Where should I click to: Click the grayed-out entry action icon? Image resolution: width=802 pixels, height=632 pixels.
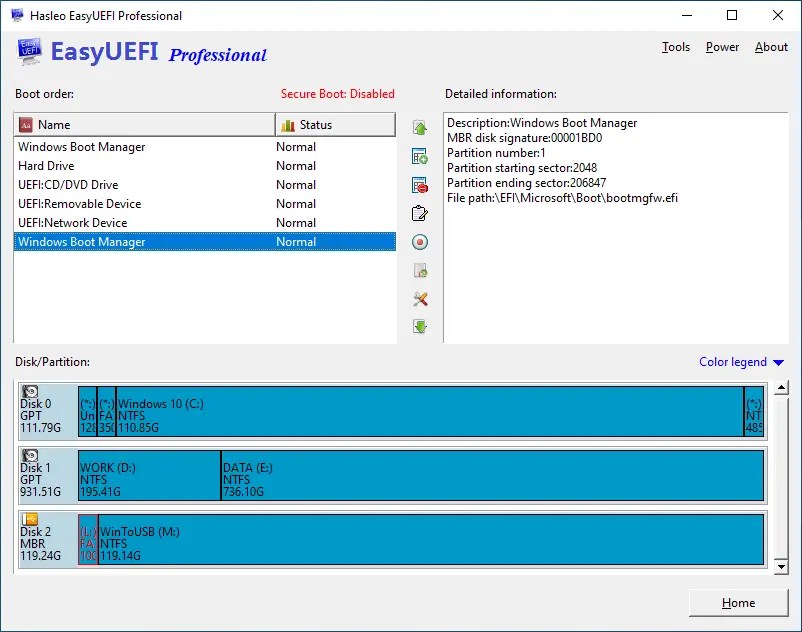point(420,270)
